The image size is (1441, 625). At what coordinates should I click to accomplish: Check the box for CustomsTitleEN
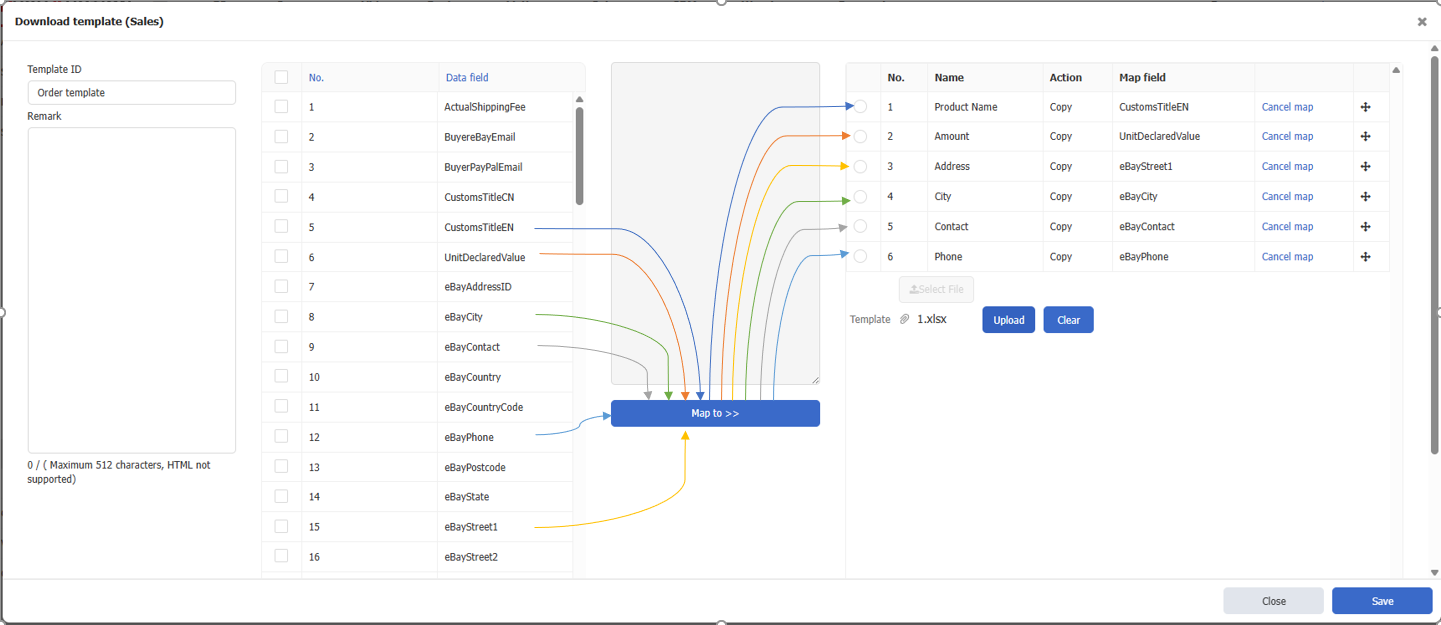tap(281, 226)
